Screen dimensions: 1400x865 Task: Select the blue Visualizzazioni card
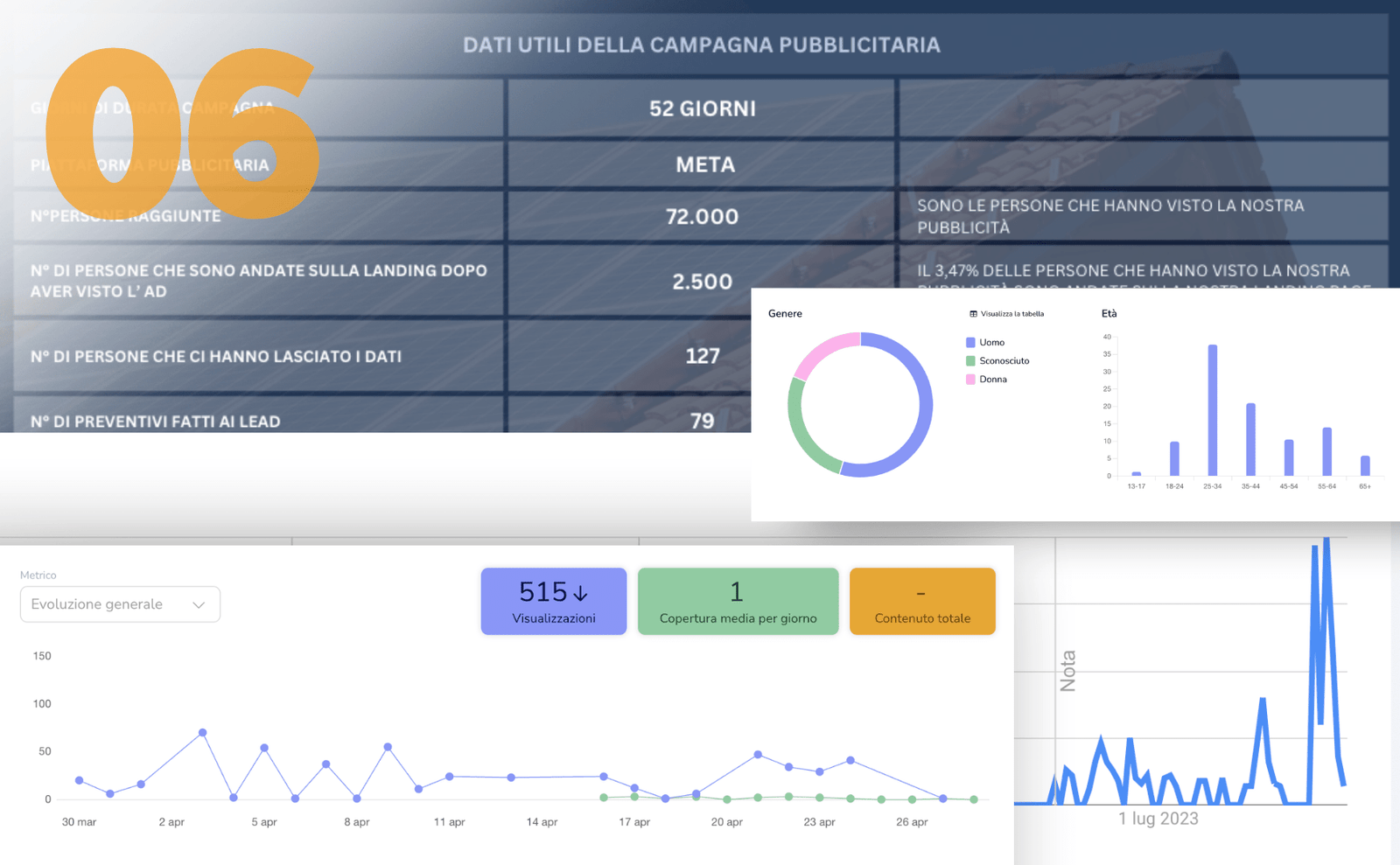point(553,602)
